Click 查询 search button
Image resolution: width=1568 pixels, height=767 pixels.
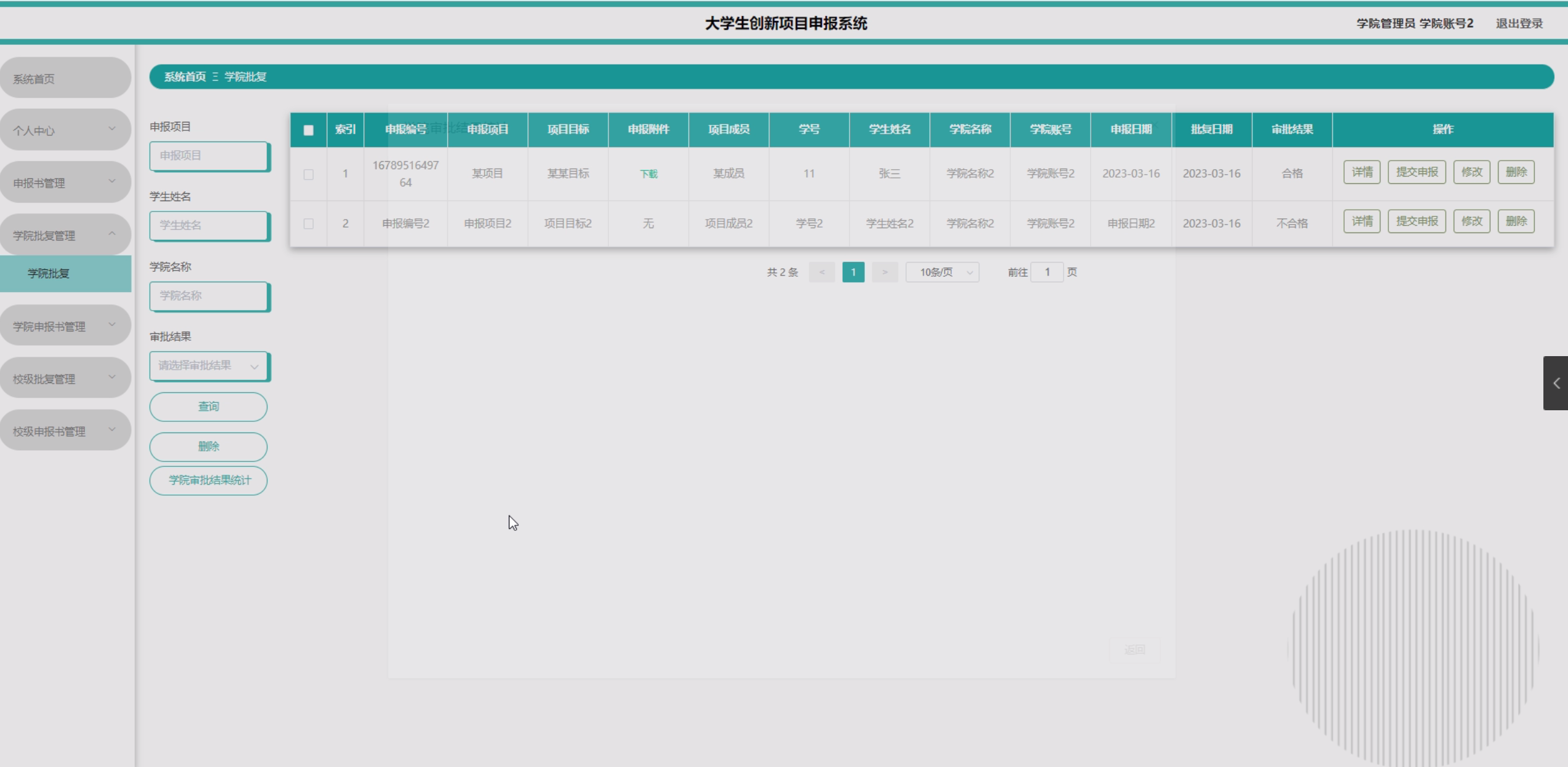[208, 407]
